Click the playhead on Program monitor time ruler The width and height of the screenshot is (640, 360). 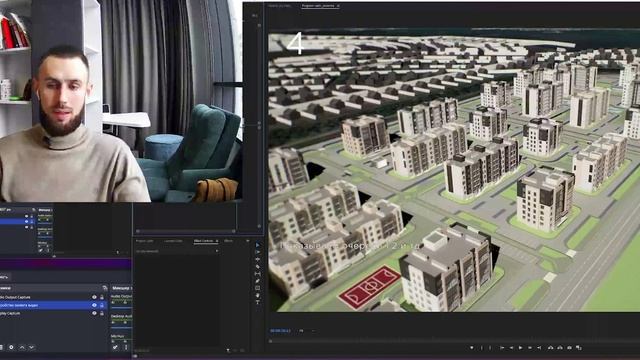coord(270,340)
